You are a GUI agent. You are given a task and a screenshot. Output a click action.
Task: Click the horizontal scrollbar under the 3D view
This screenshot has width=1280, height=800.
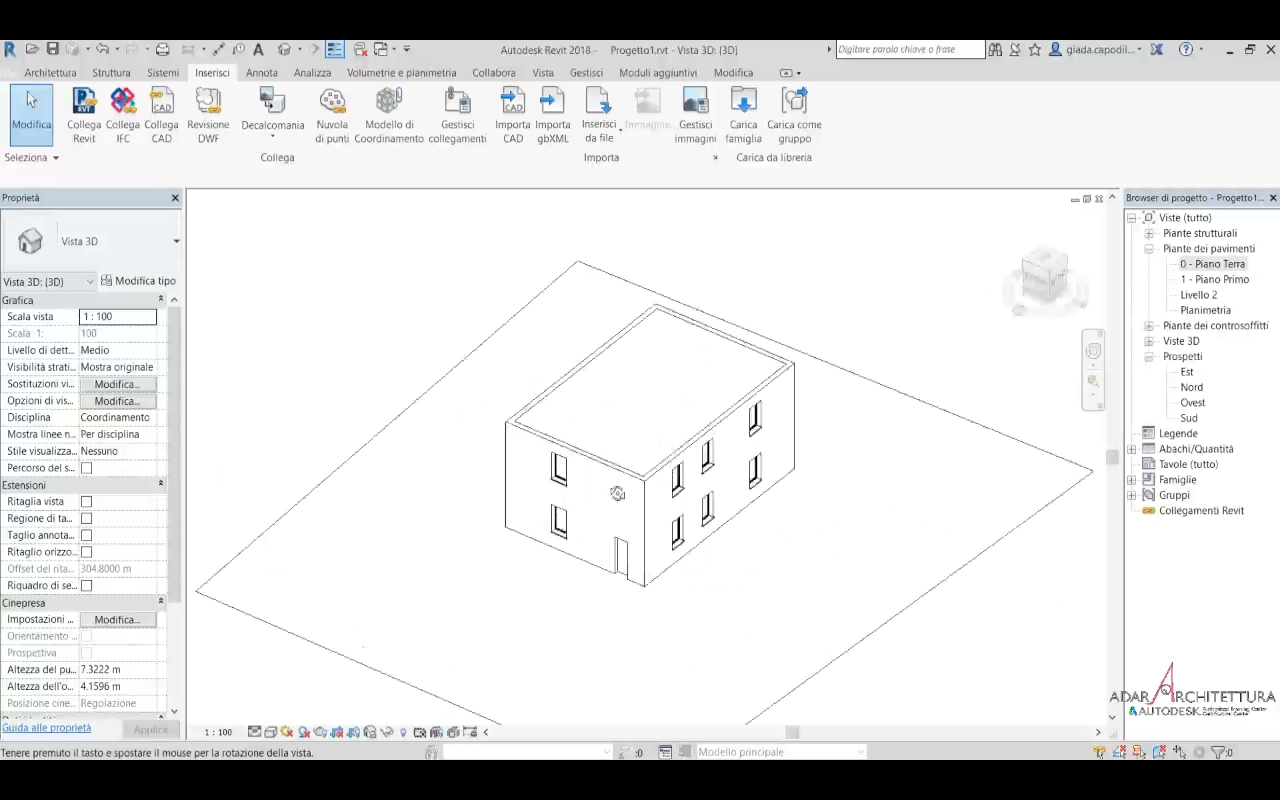792,732
